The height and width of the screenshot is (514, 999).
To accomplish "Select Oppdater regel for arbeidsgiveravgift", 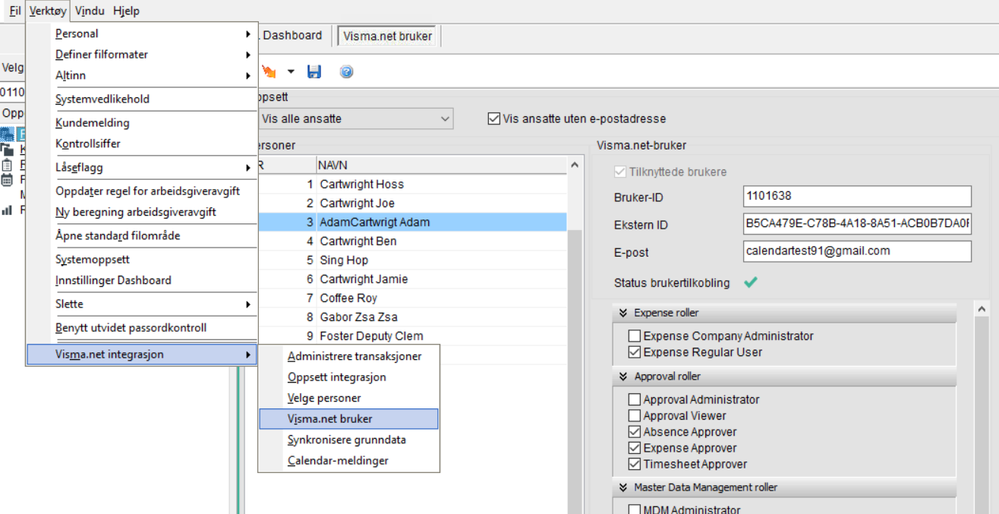I will click(141, 191).
